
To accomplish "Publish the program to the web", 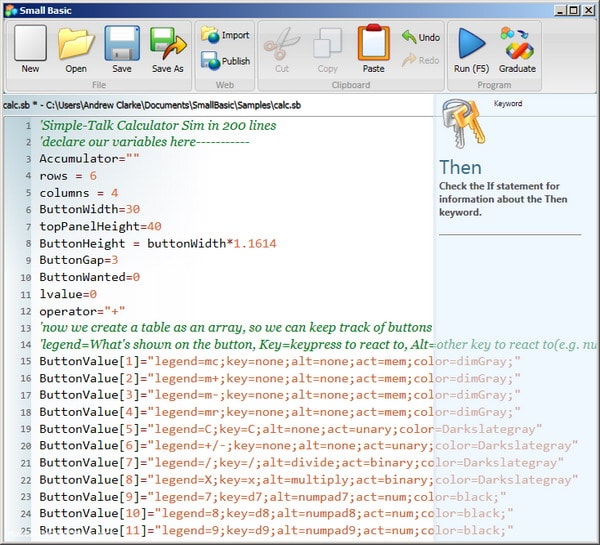I will (225, 61).
